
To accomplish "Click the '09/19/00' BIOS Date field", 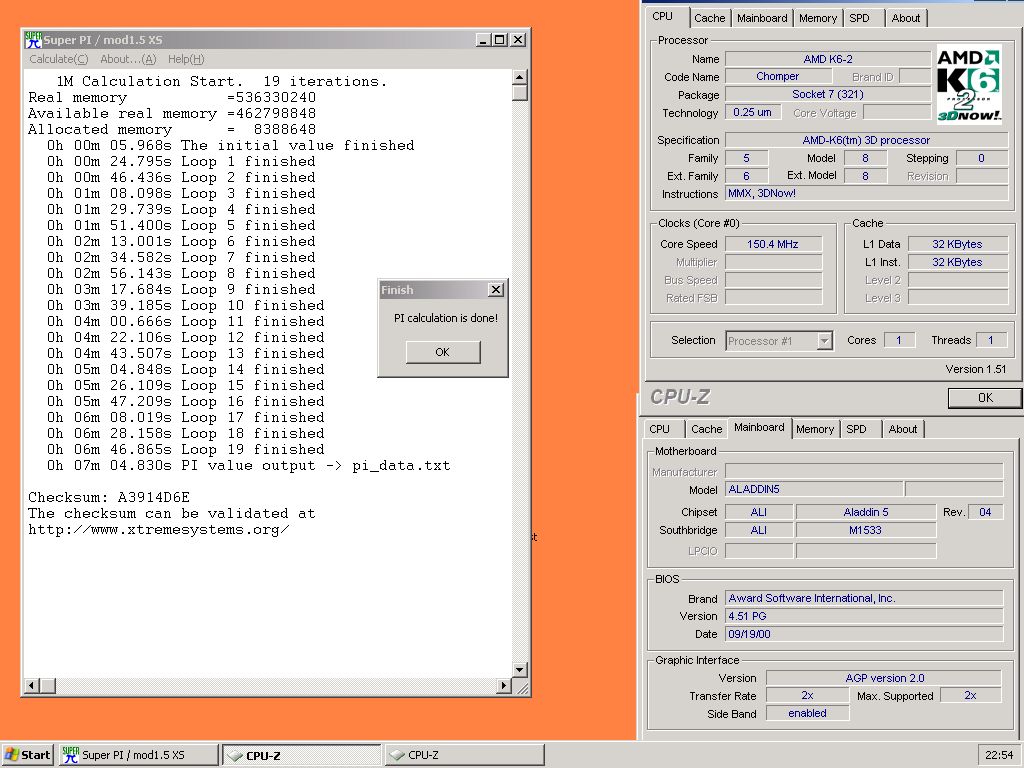I will pyautogui.click(x=864, y=634).
